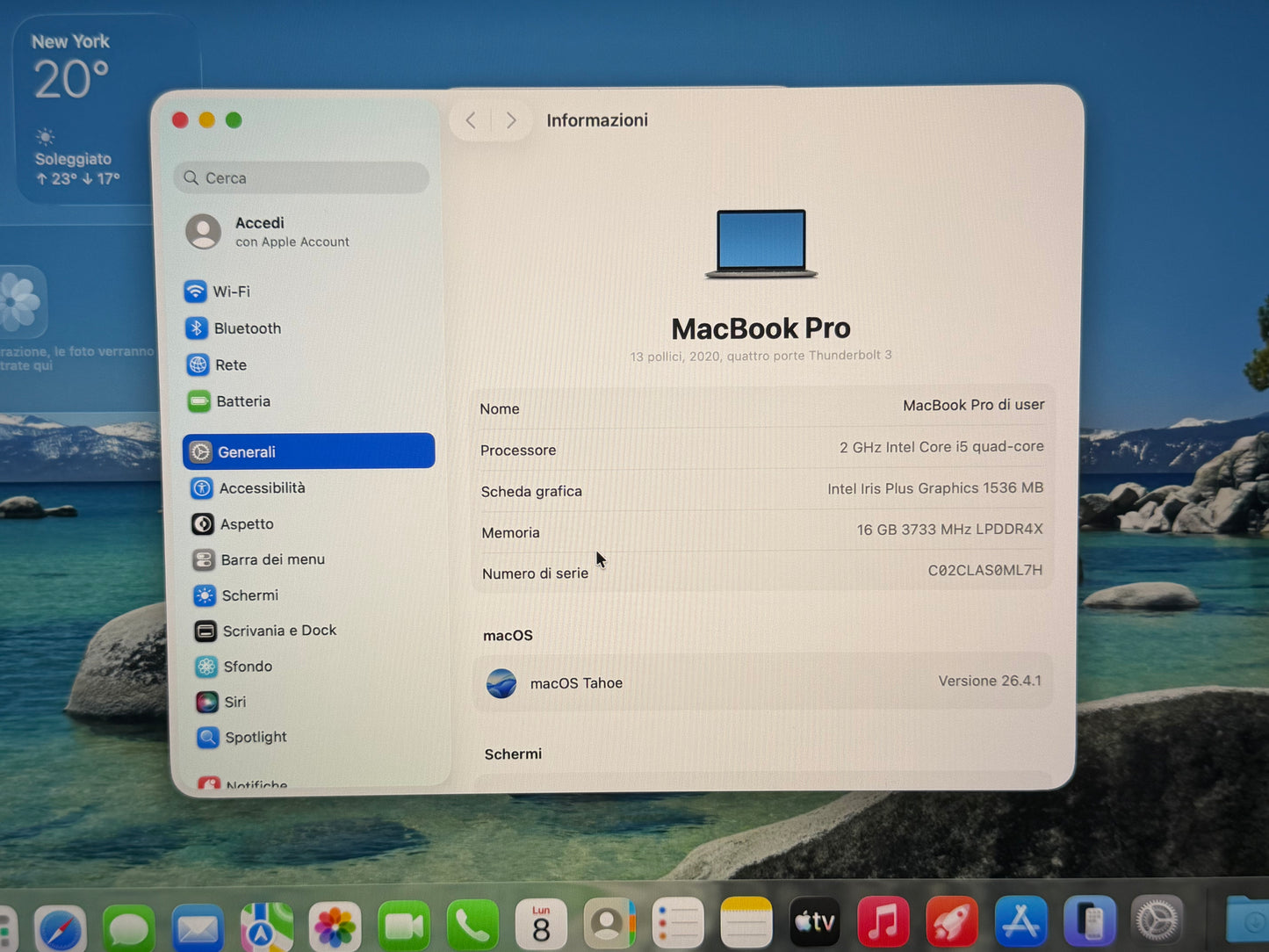1269x952 pixels.
Task: Open Scrivania e Dock settings
Action: (x=265, y=631)
